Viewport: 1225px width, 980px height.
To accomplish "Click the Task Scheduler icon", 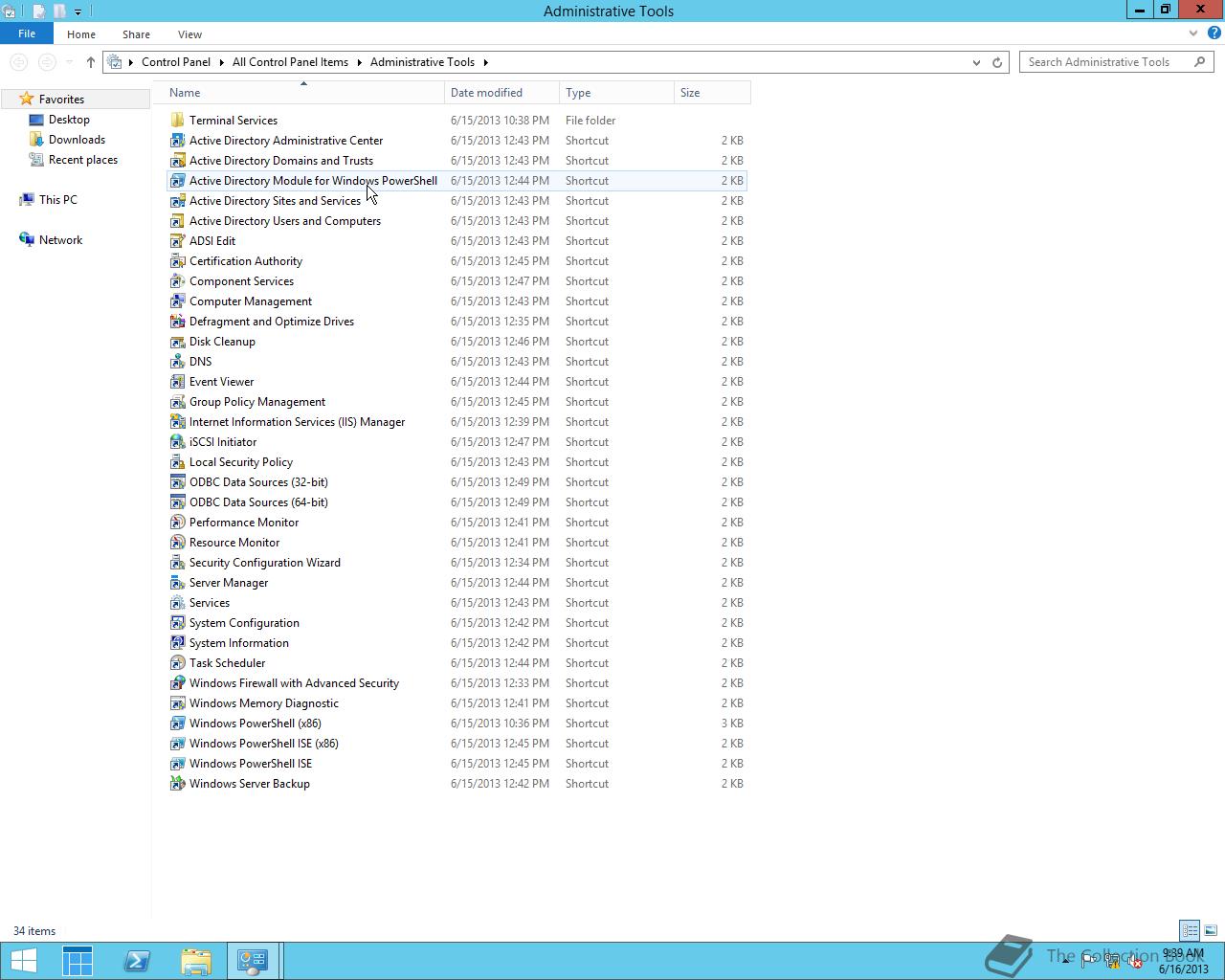I will (x=177, y=663).
